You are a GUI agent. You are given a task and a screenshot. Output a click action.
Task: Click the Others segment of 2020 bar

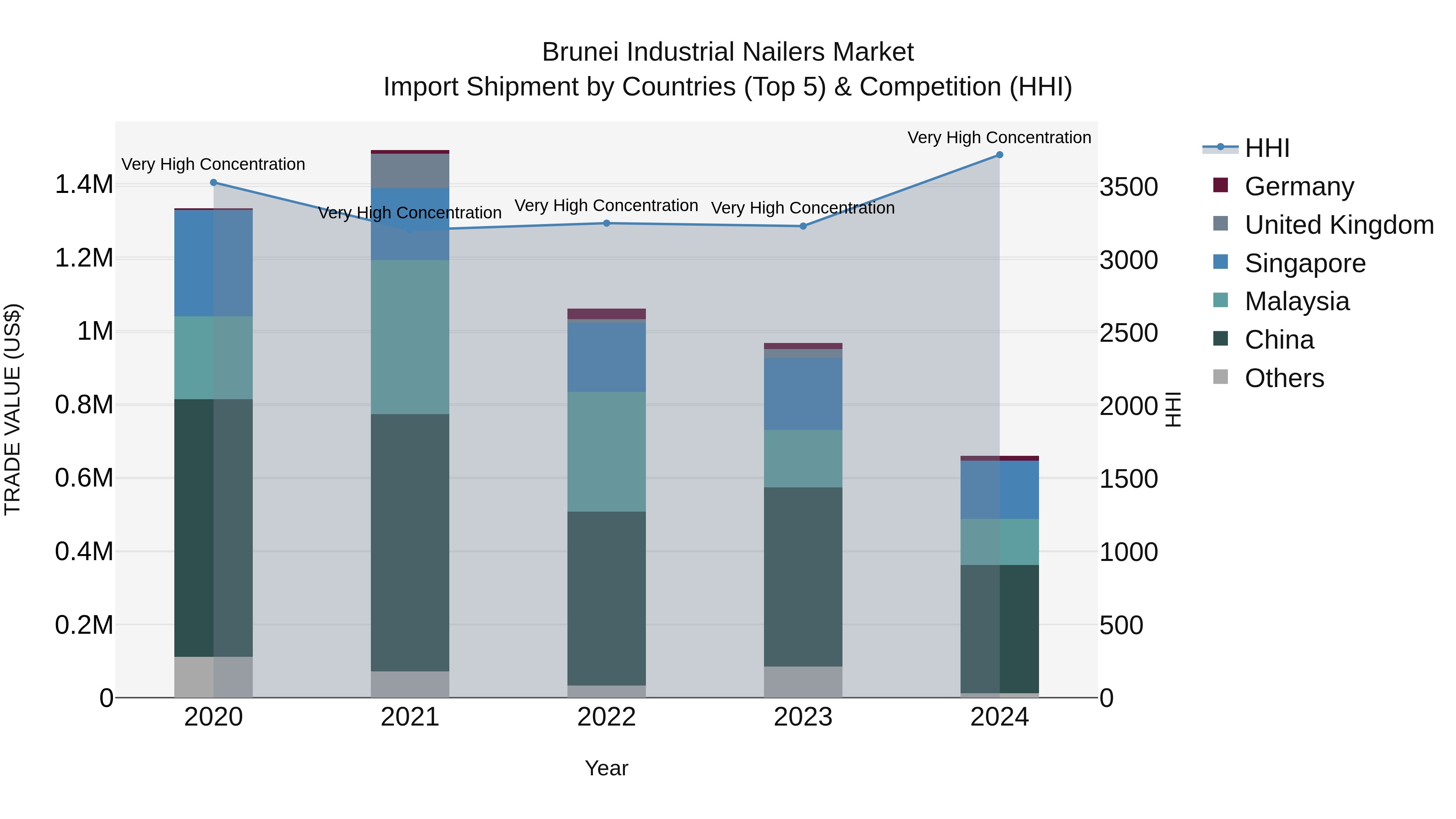click(214, 677)
